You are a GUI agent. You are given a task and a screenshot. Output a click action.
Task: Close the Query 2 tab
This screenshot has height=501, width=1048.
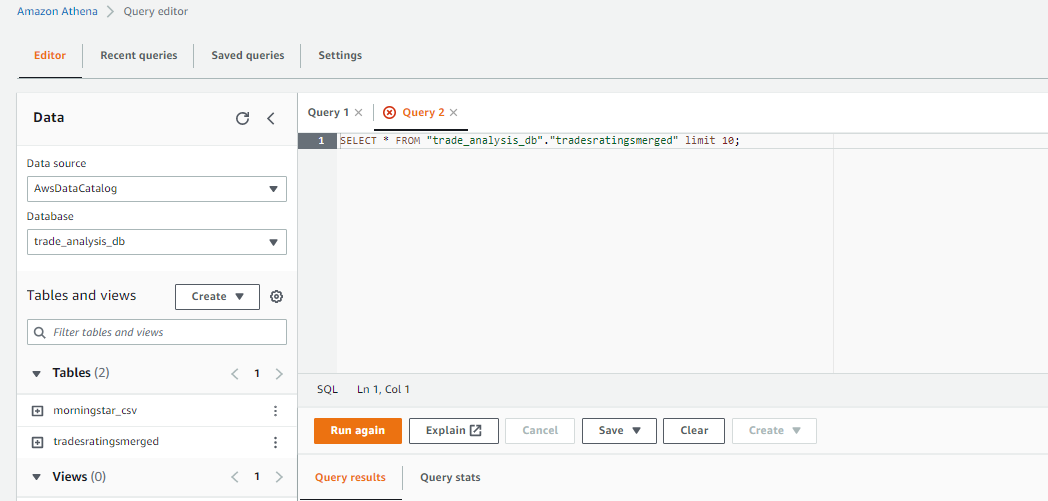click(453, 112)
